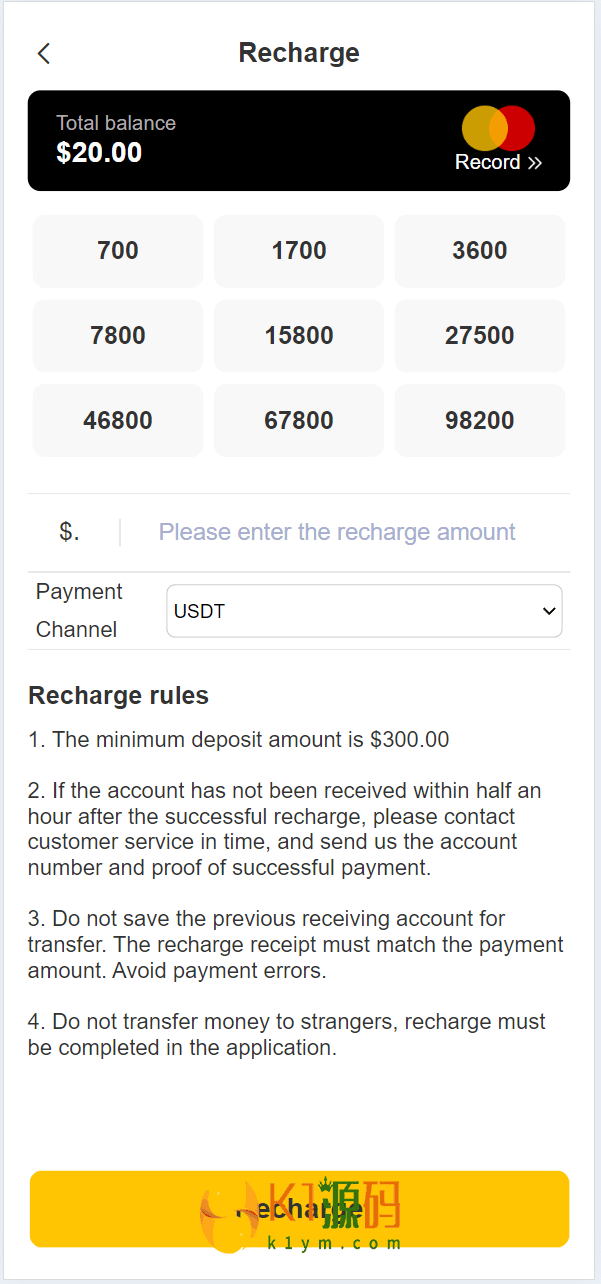This screenshot has width=601, height=1284.
Task: Click the dropdown arrow on USDT selector
Action: (x=548, y=611)
